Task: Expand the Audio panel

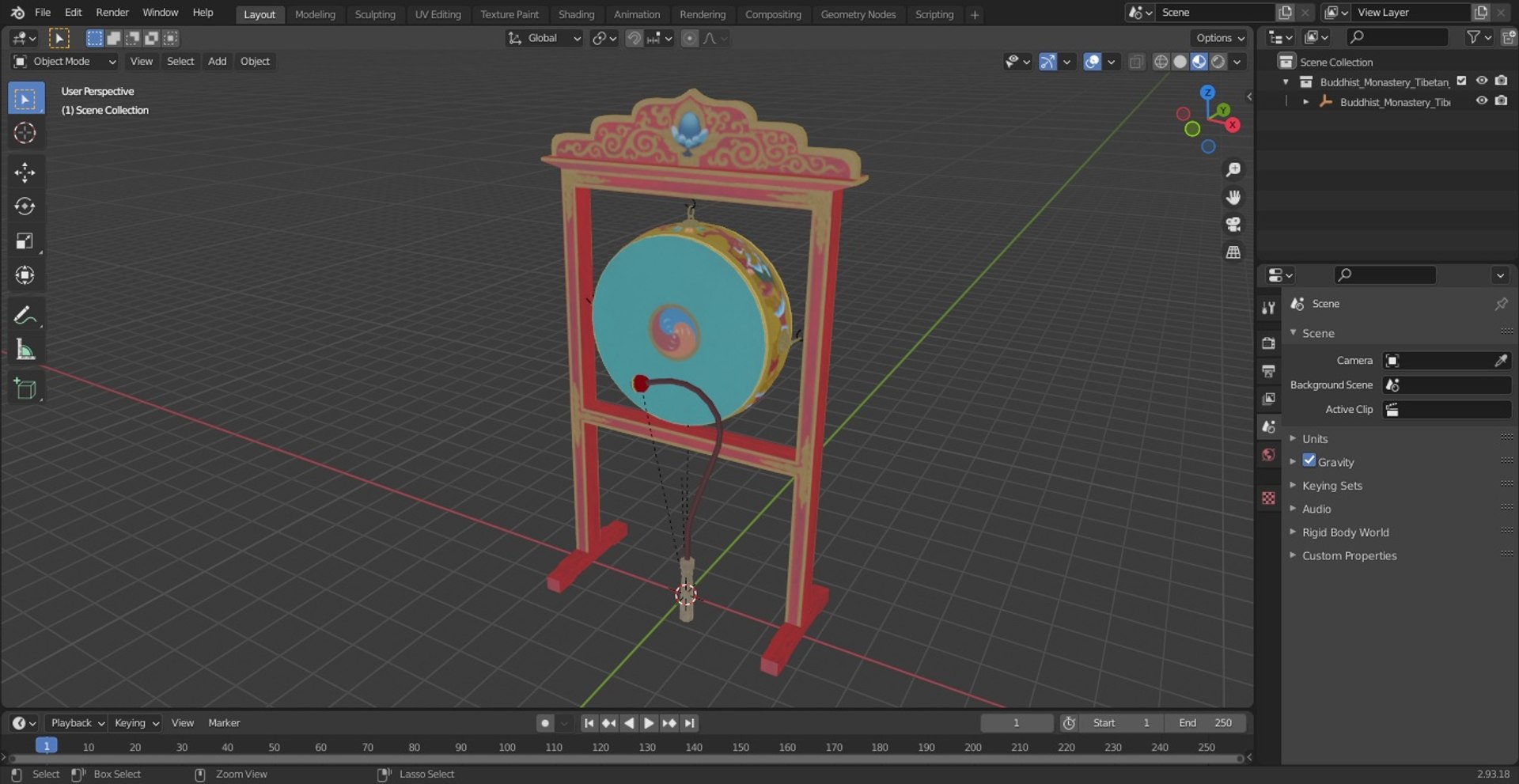Action: tap(1316, 509)
